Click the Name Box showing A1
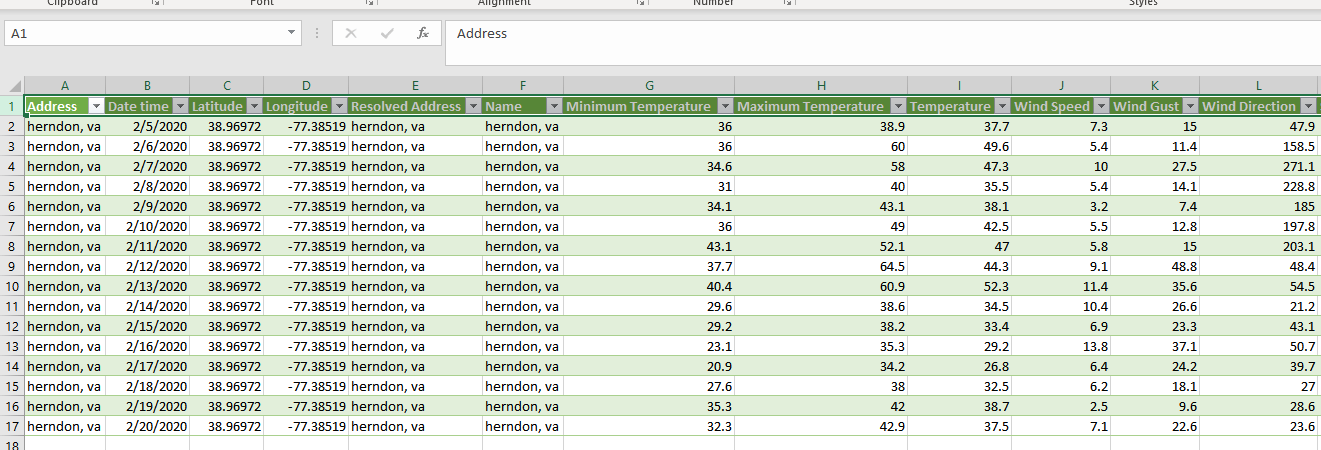 [x=140, y=33]
